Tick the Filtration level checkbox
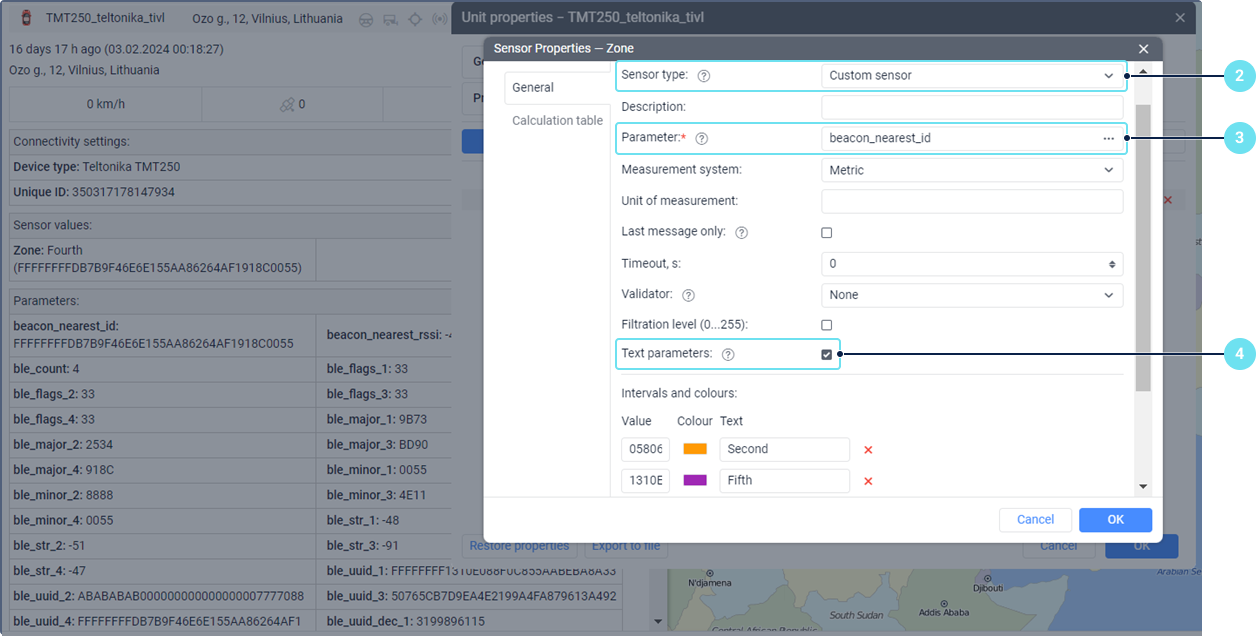 (827, 325)
